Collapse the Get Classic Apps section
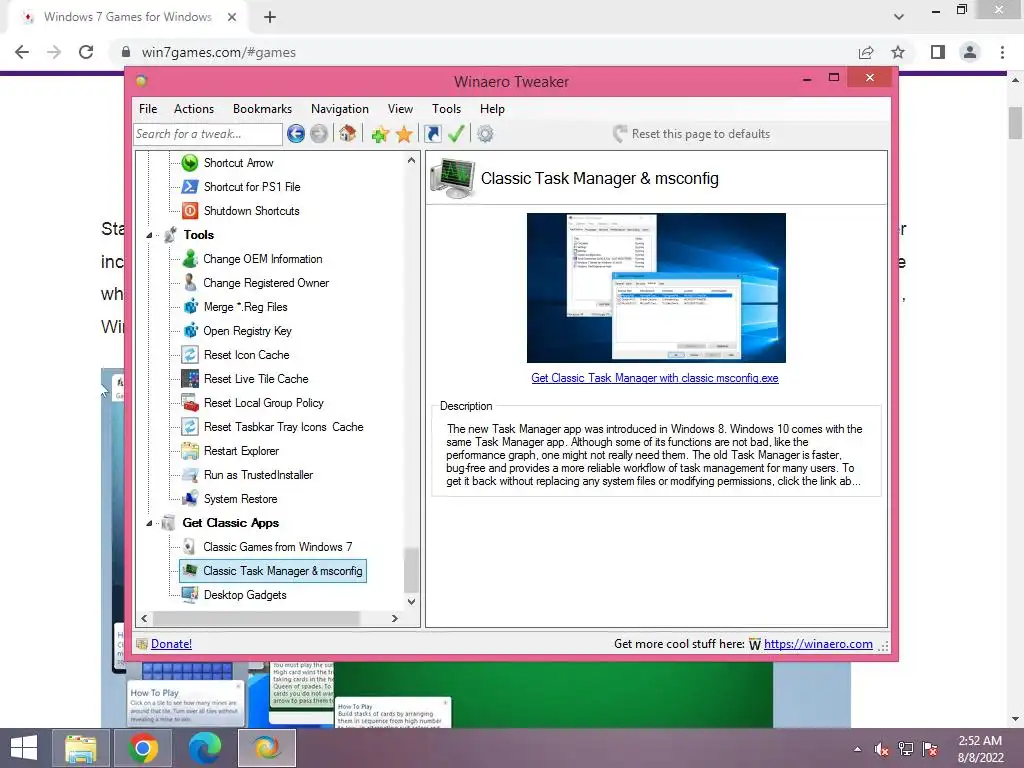1024x768 pixels. (x=150, y=523)
